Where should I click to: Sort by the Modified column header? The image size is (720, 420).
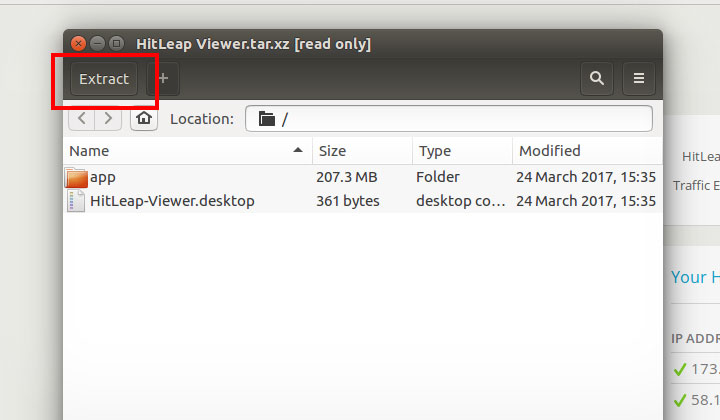(587, 151)
